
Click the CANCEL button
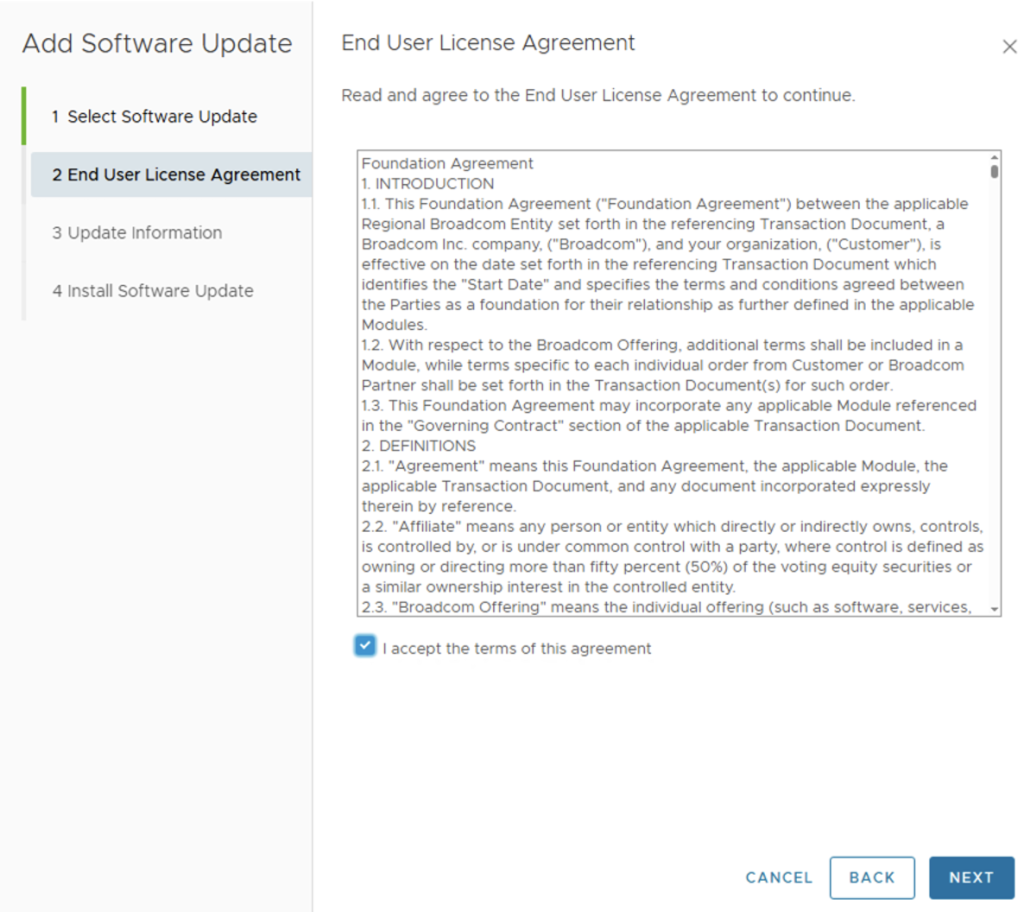point(779,877)
